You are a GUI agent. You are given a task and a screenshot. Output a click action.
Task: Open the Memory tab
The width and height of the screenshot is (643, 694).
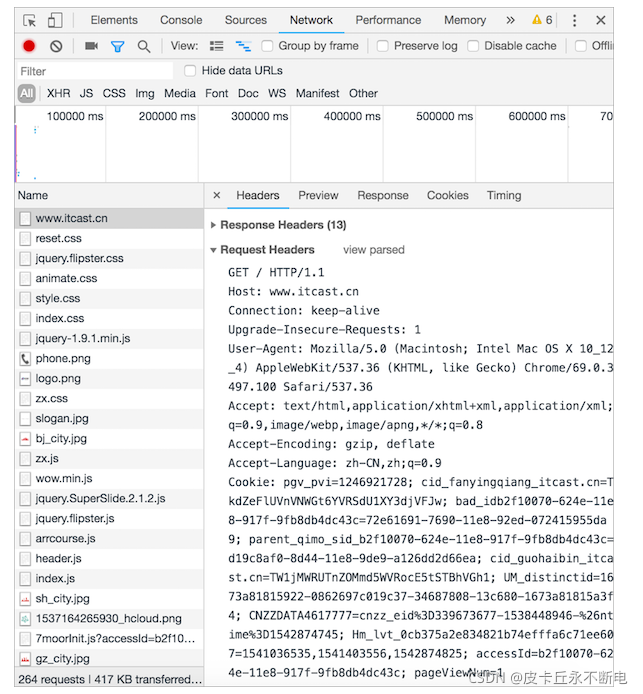[465, 20]
